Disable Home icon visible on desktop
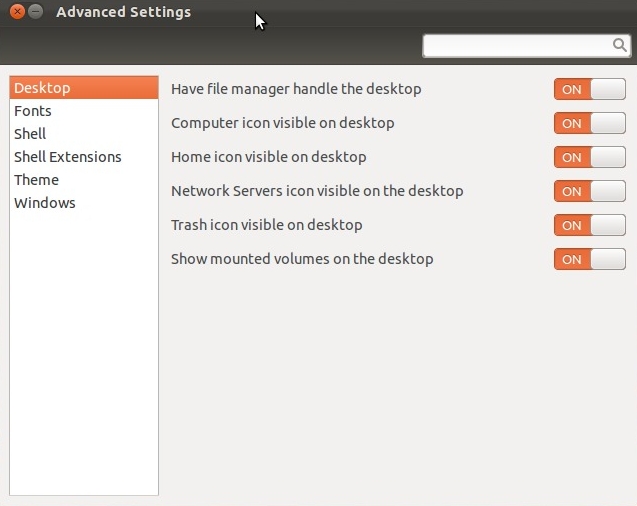The image size is (637, 506). pos(589,157)
